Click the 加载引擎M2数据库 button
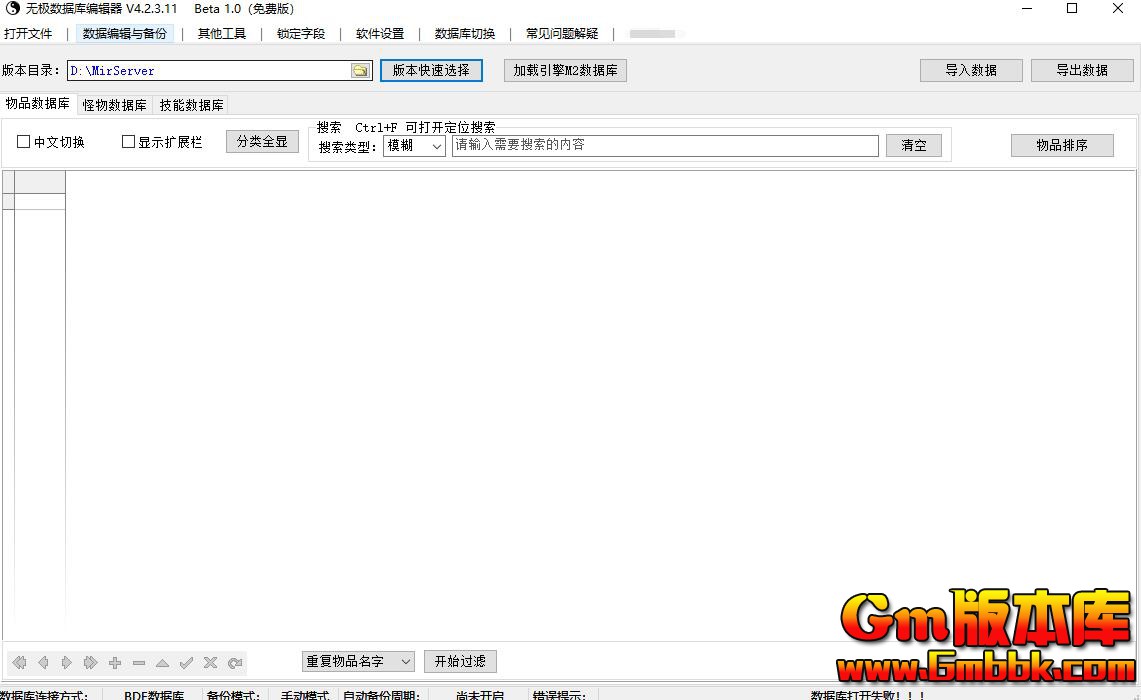The width and height of the screenshot is (1141, 700). click(x=565, y=70)
